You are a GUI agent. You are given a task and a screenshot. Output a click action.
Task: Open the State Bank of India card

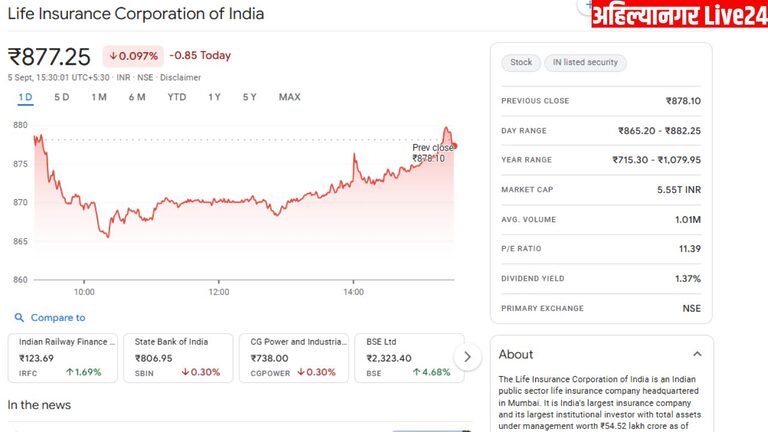[179, 358]
